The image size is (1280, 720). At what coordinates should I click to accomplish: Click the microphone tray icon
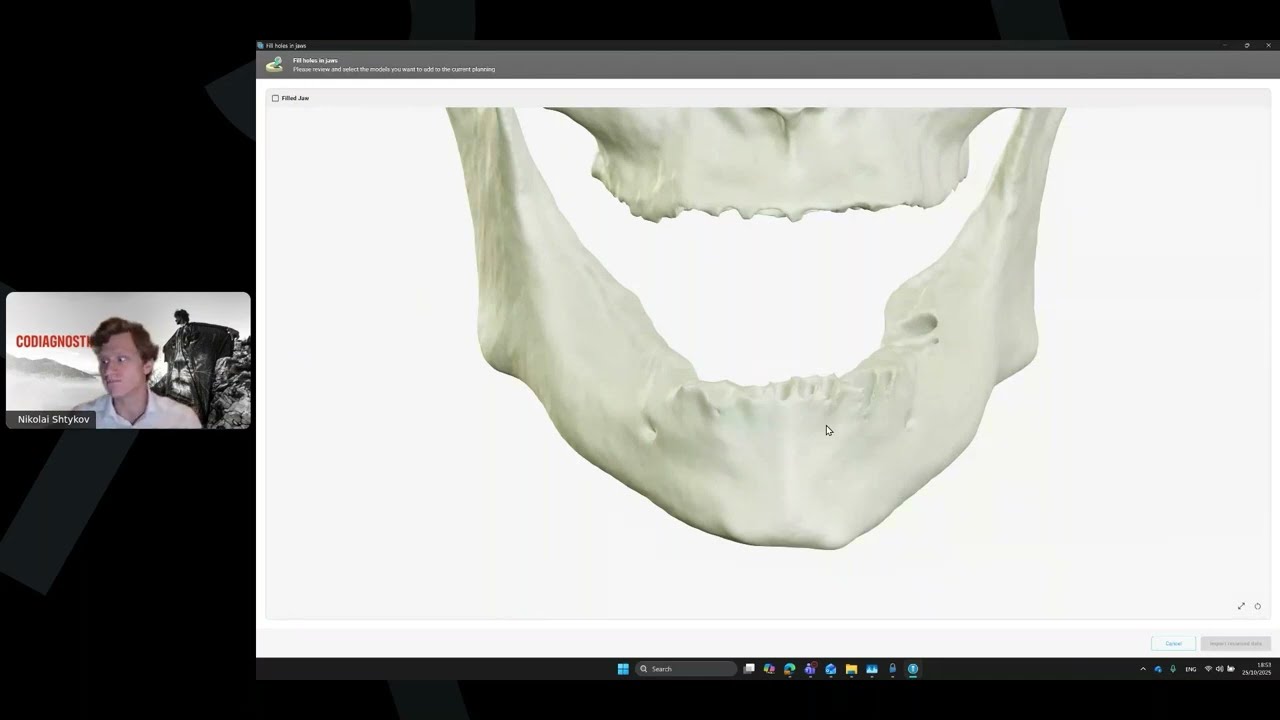[x=1173, y=669]
